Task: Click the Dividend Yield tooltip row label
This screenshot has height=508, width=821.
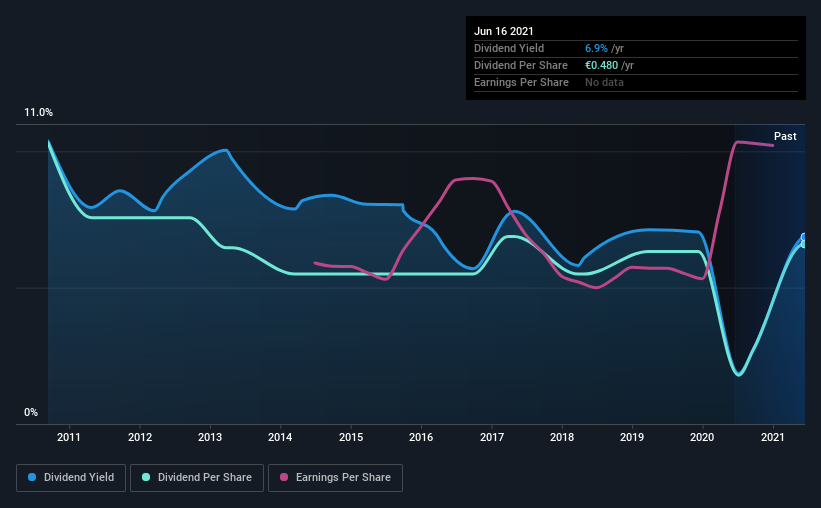Action: pyautogui.click(x=509, y=48)
